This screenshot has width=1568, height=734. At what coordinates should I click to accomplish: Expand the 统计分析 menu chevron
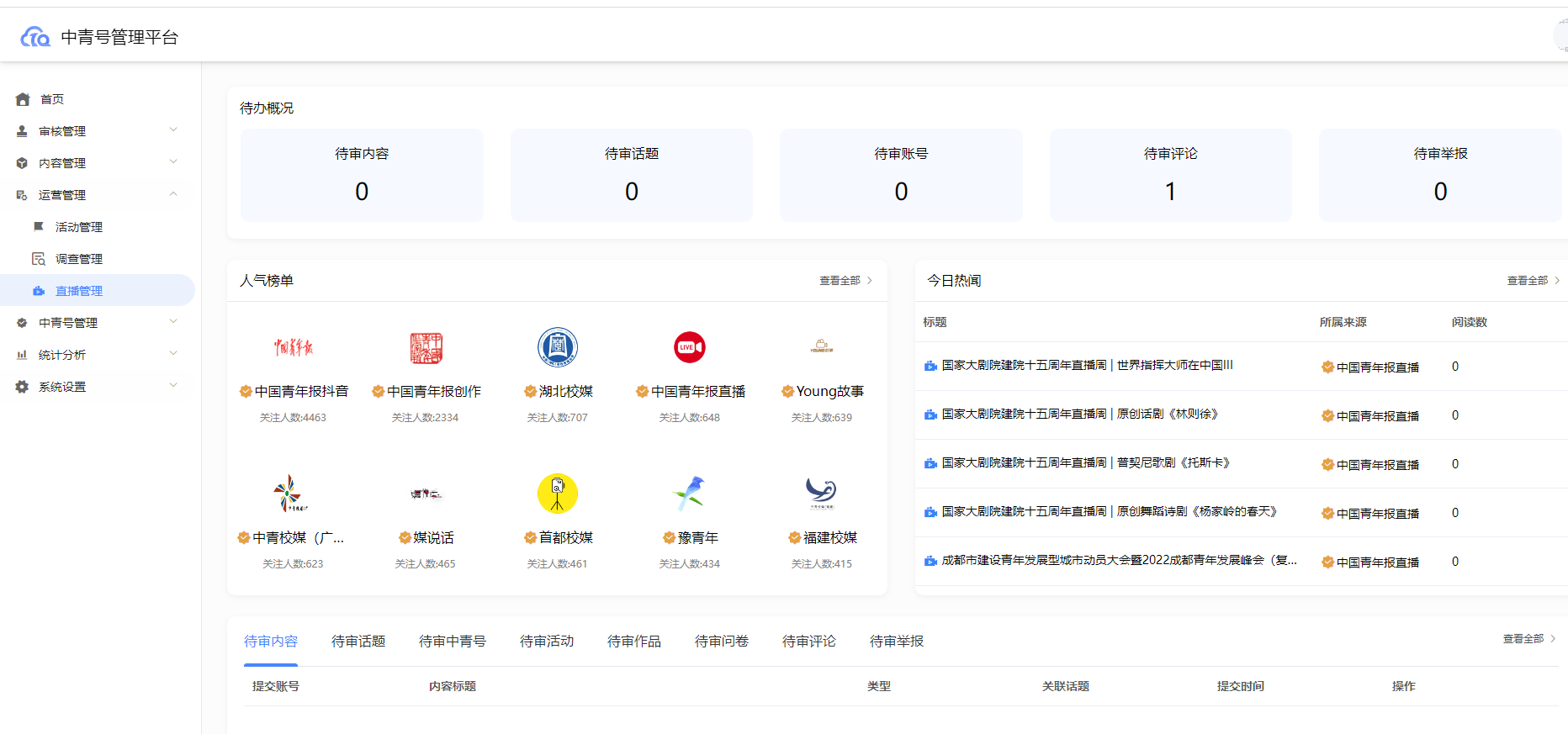tap(173, 353)
